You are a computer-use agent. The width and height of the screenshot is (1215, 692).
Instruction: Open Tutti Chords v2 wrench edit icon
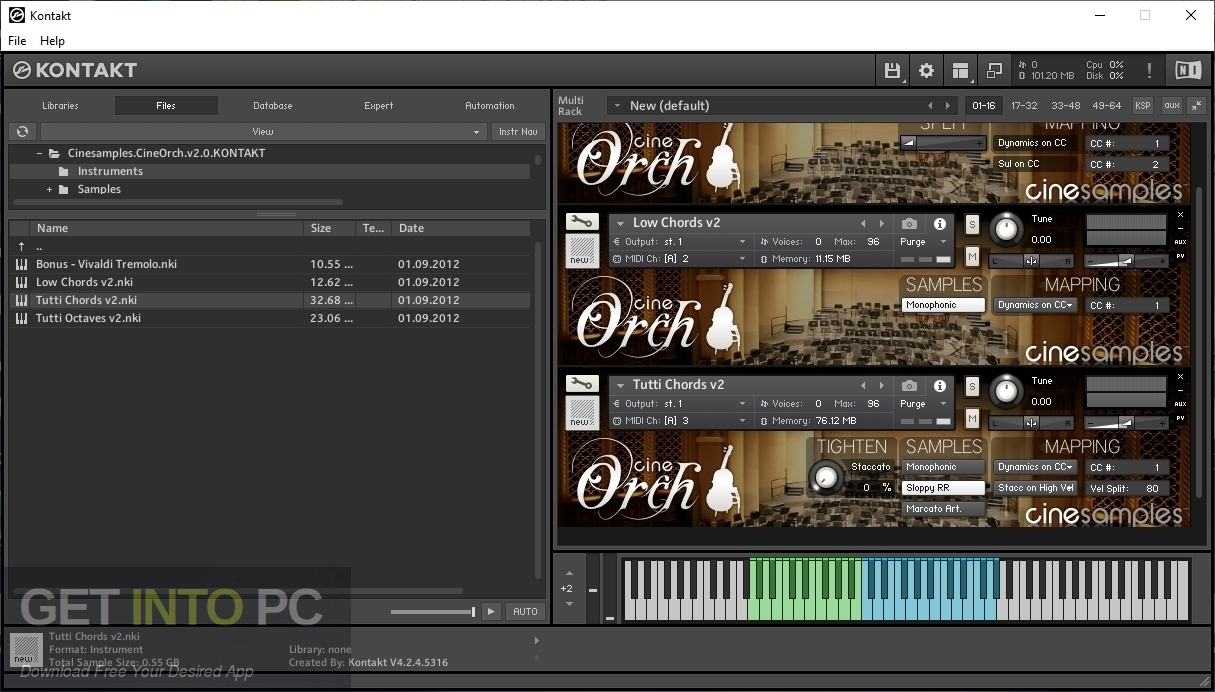click(581, 384)
